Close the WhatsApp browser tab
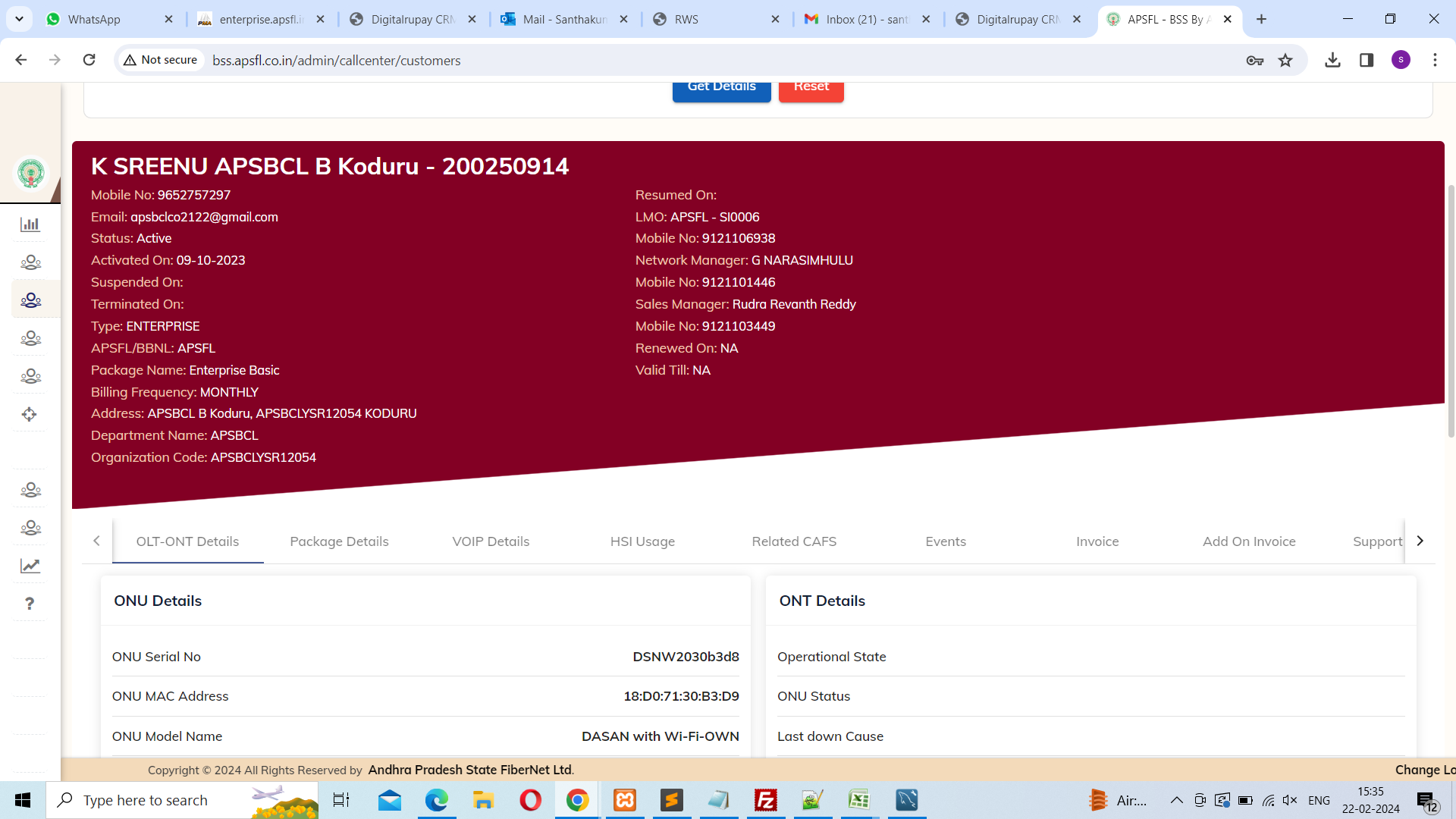The image size is (1456, 819). (x=168, y=19)
